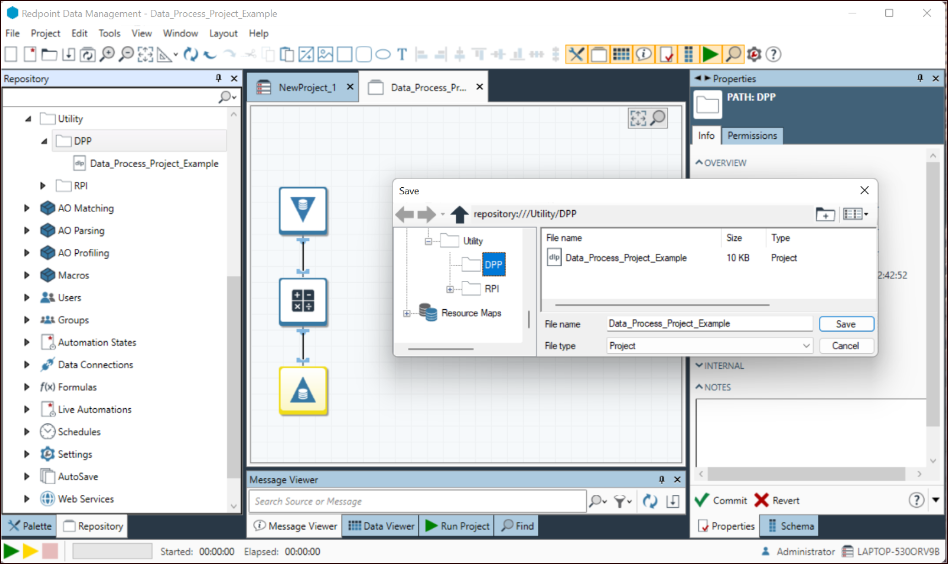Click the Cancel button

(845, 346)
